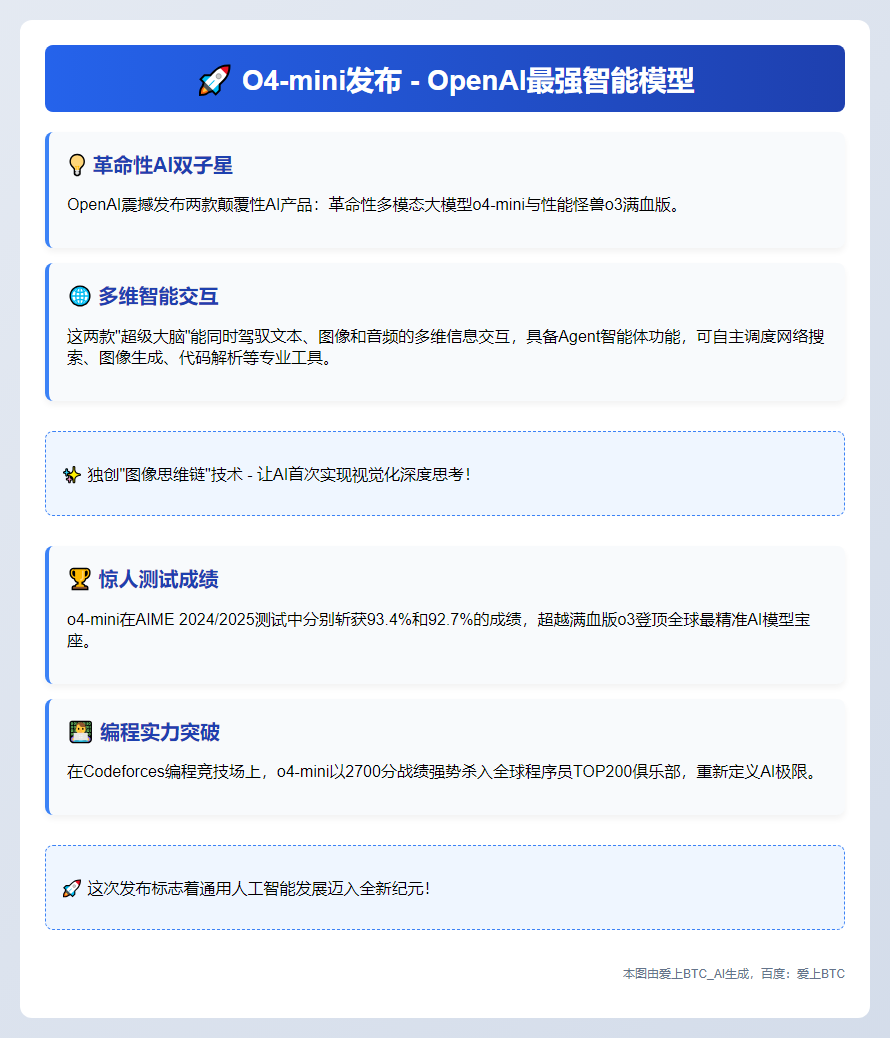
Task: Click the paragraph starting OpenAI震撼发布两款颠覆性AI产品
Action: [375, 205]
